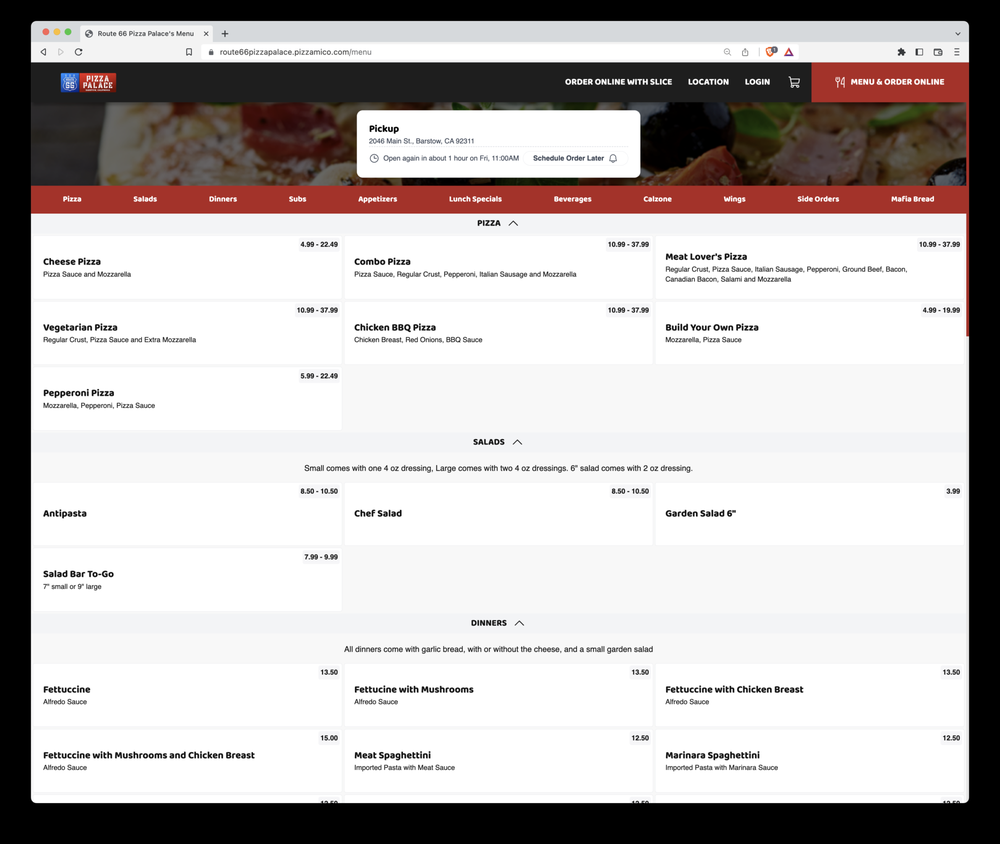Click the Brave Shields lion icon

[770, 52]
